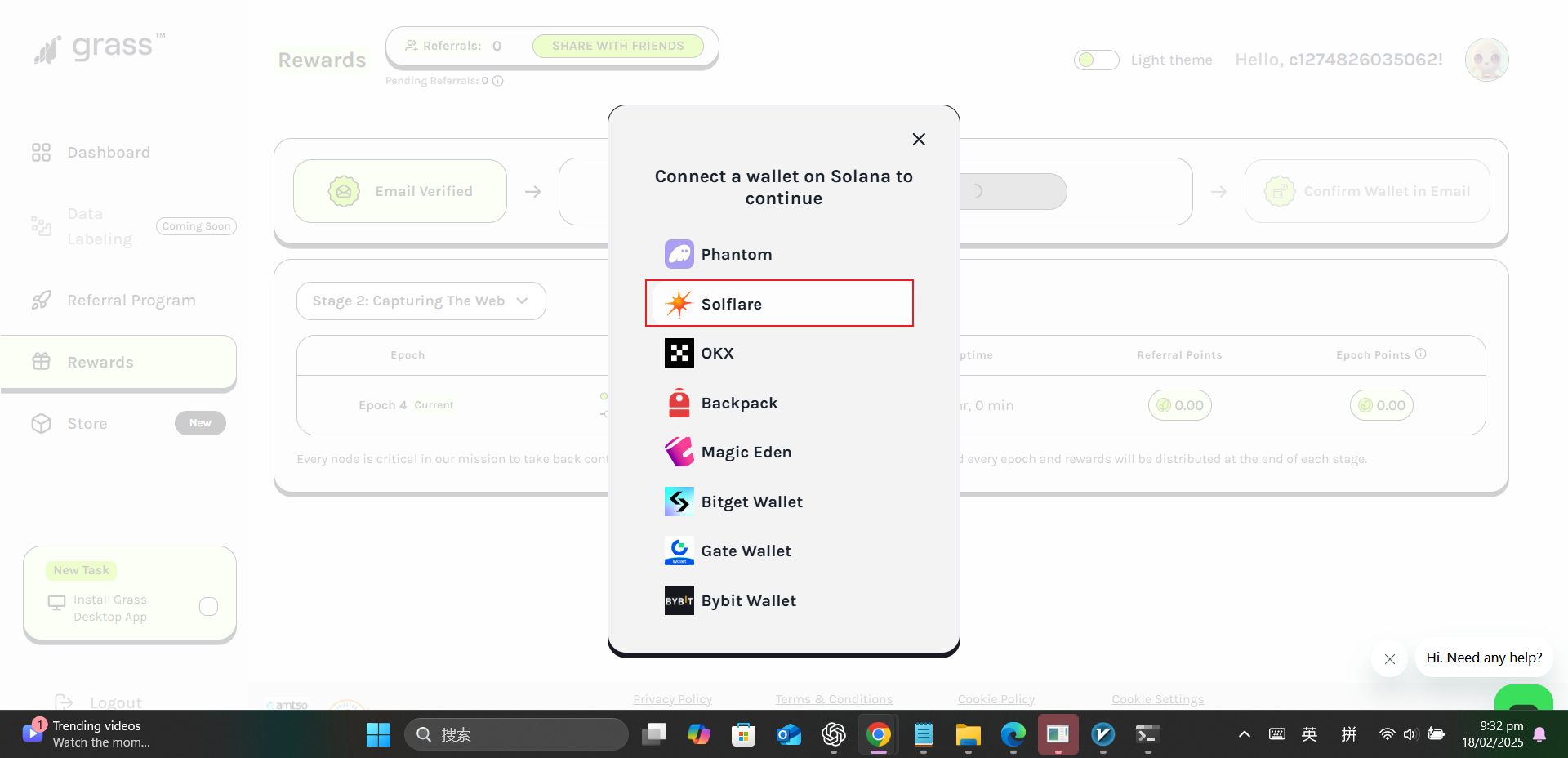Select the Gate Wallet icon
The height and width of the screenshot is (758, 1568).
679,551
